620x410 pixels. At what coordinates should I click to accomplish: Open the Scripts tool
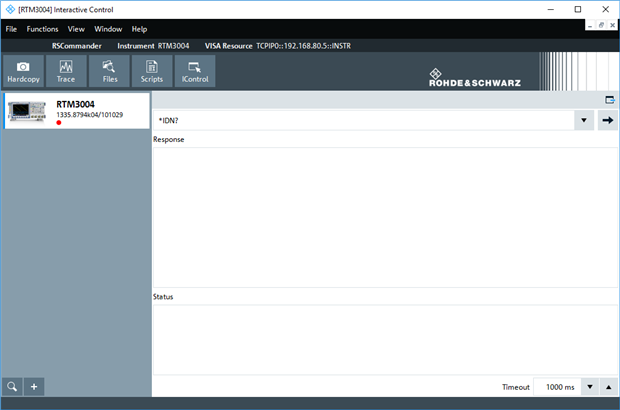click(152, 71)
